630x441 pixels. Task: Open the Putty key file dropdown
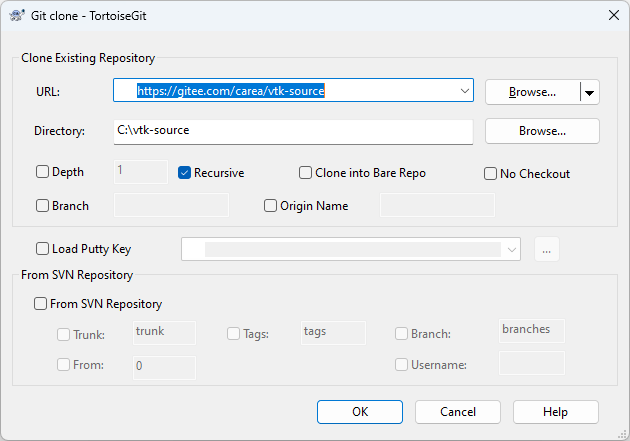[x=512, y=250]
